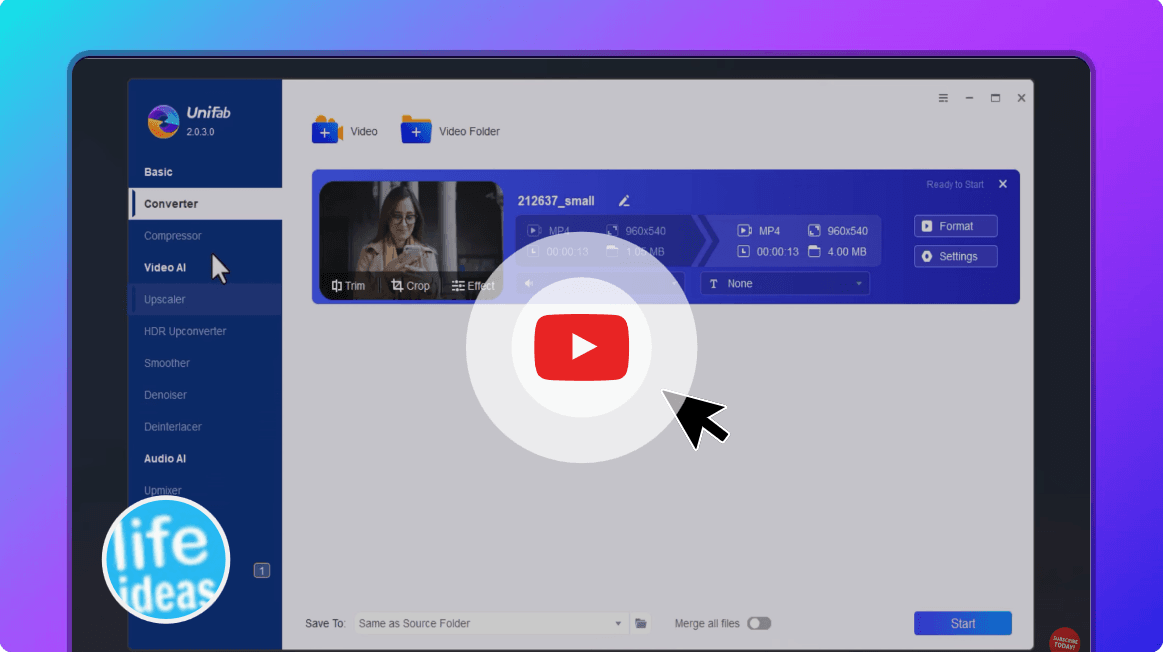Toggle the Merge all files switch
Viewport: 1163px width, 652px height.
click(x=759, y=623)
